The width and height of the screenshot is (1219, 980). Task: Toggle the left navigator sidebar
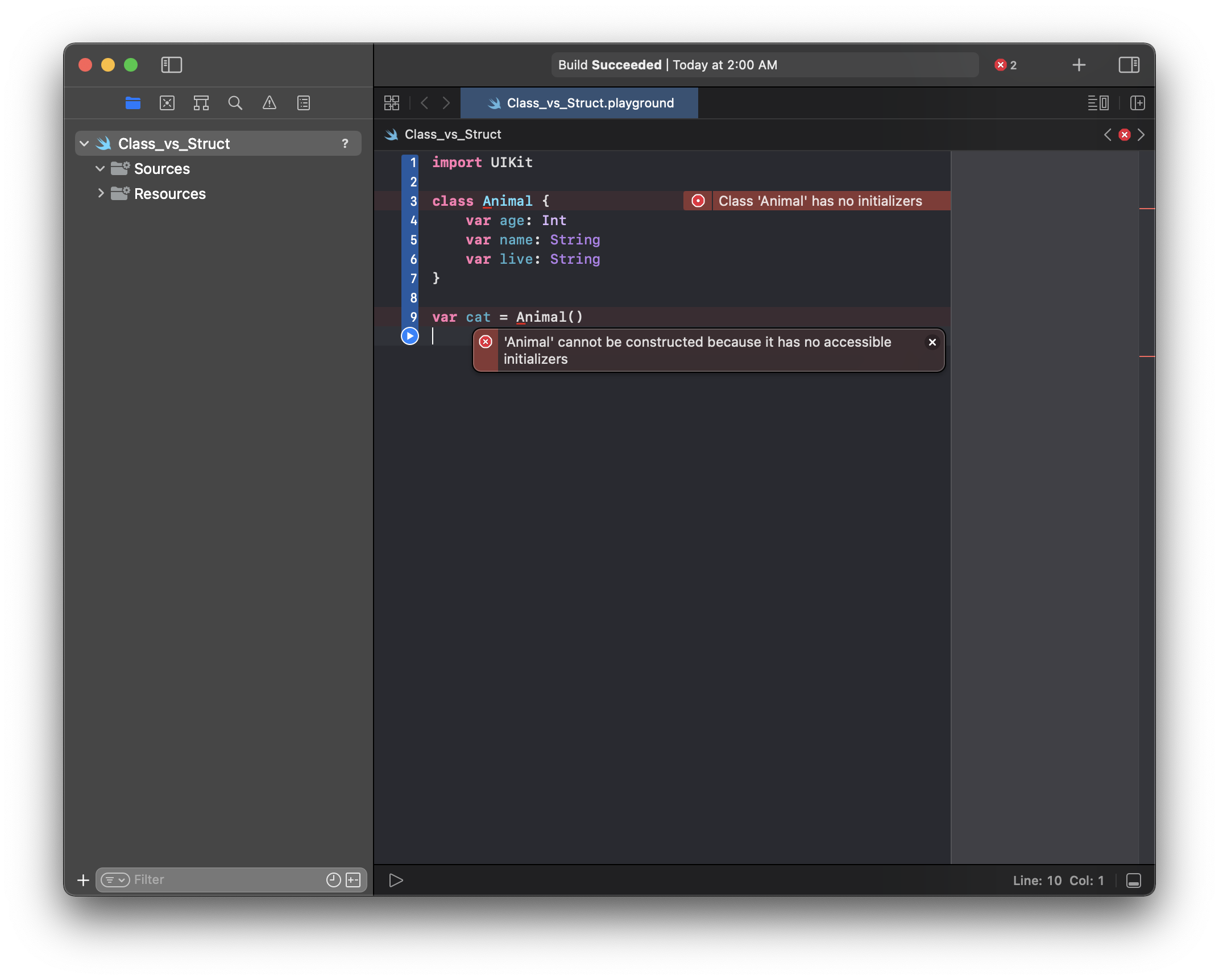pos(171,65)
